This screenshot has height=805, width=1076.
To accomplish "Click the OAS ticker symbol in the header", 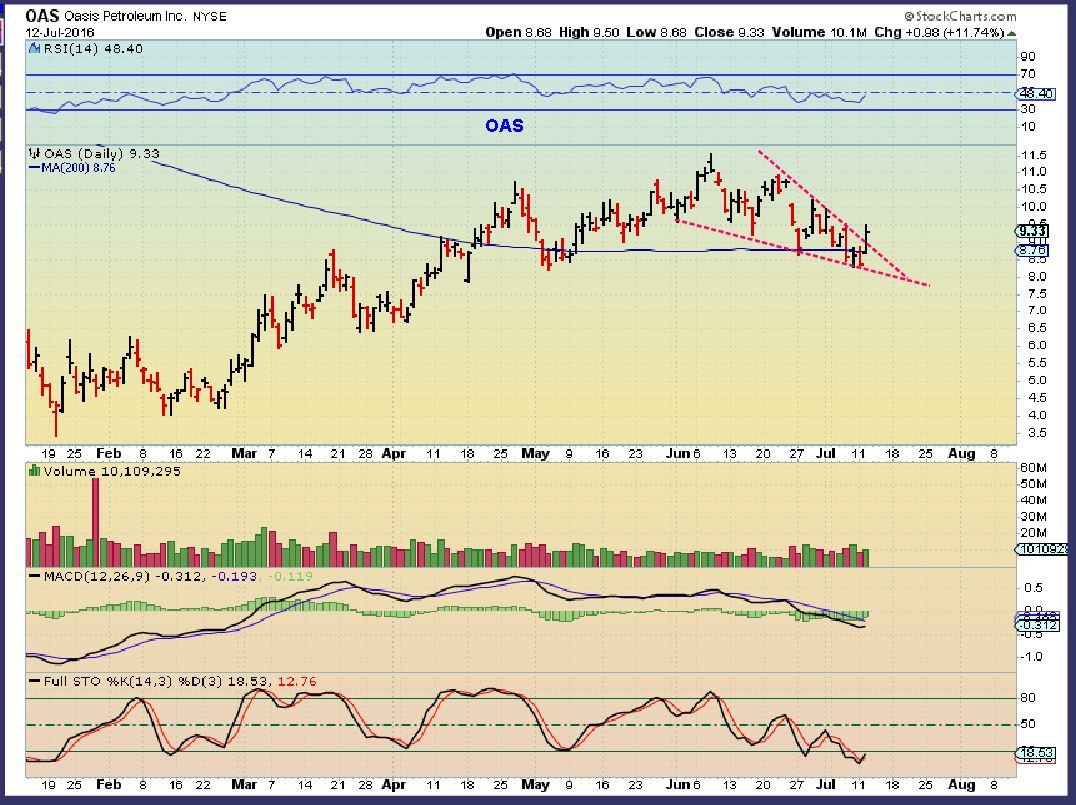I will [43, 16].
